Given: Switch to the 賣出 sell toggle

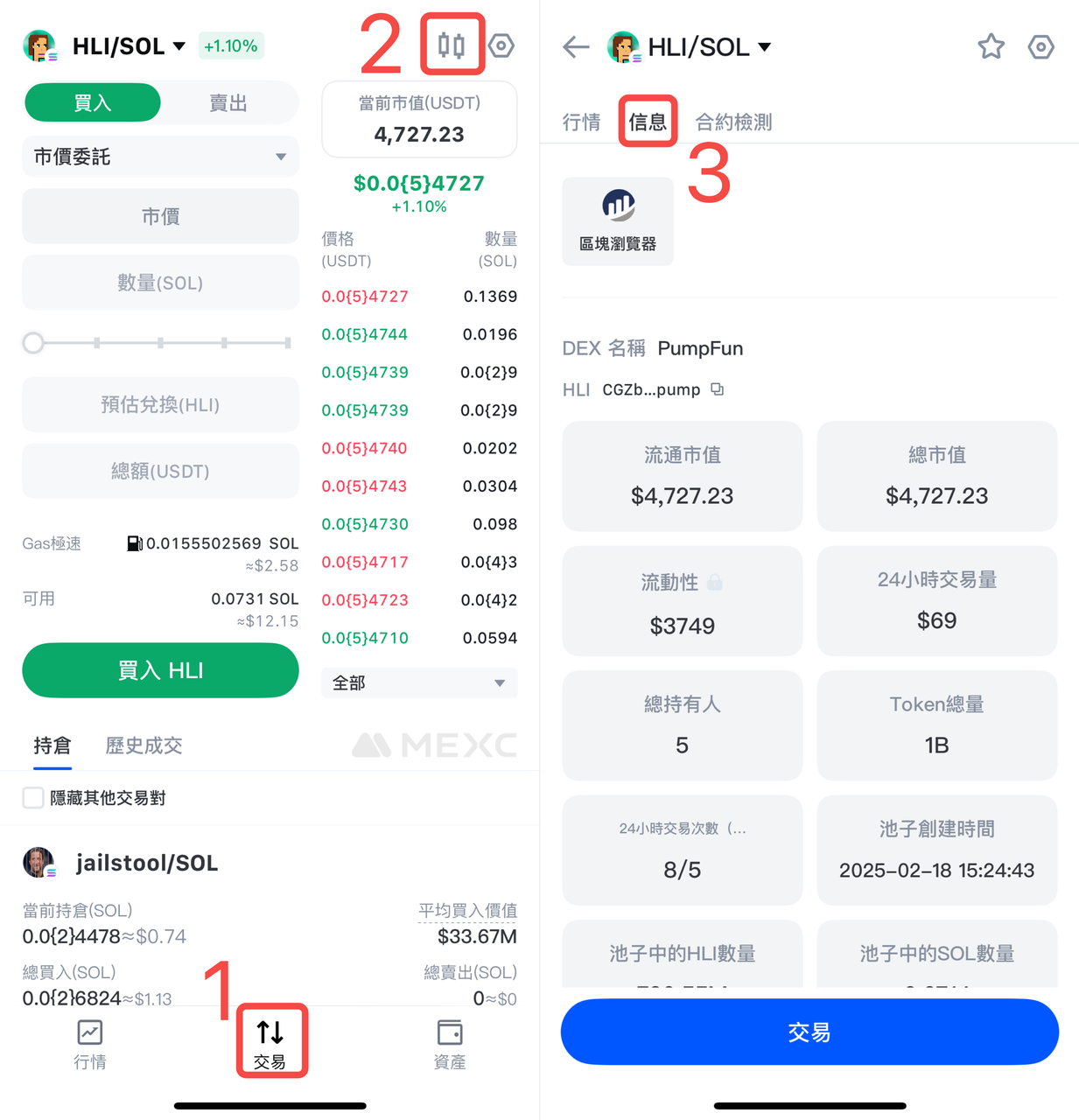Looking at the screenshot, I should (228, 103).
